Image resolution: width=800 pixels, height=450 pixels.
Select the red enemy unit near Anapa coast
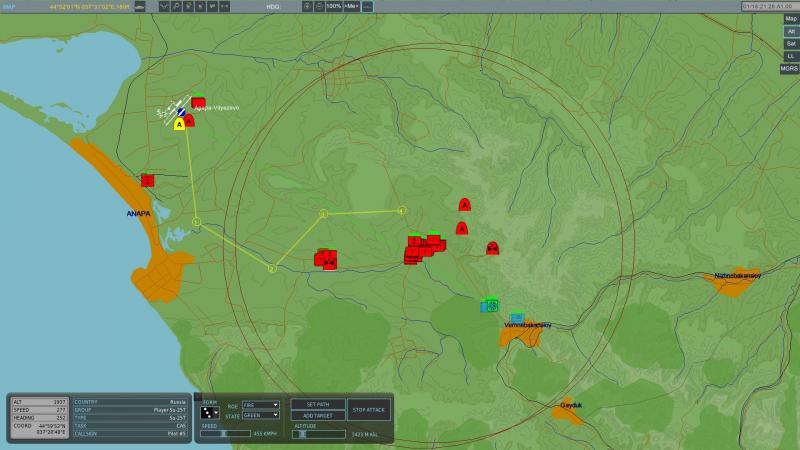(x=147, y=181)
